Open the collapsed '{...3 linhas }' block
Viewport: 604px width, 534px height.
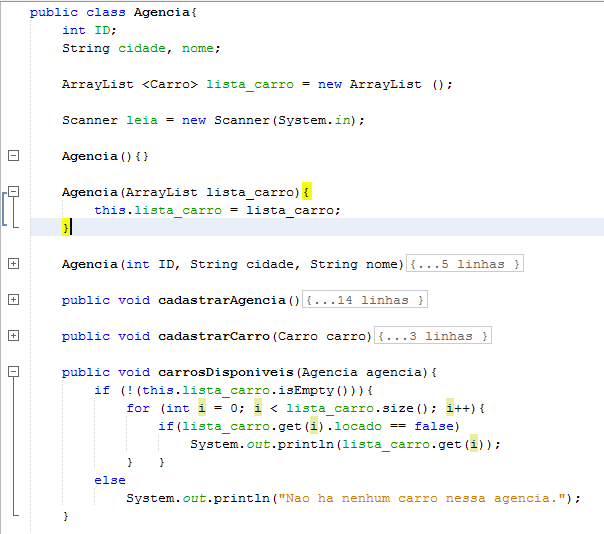coord(433,336)
